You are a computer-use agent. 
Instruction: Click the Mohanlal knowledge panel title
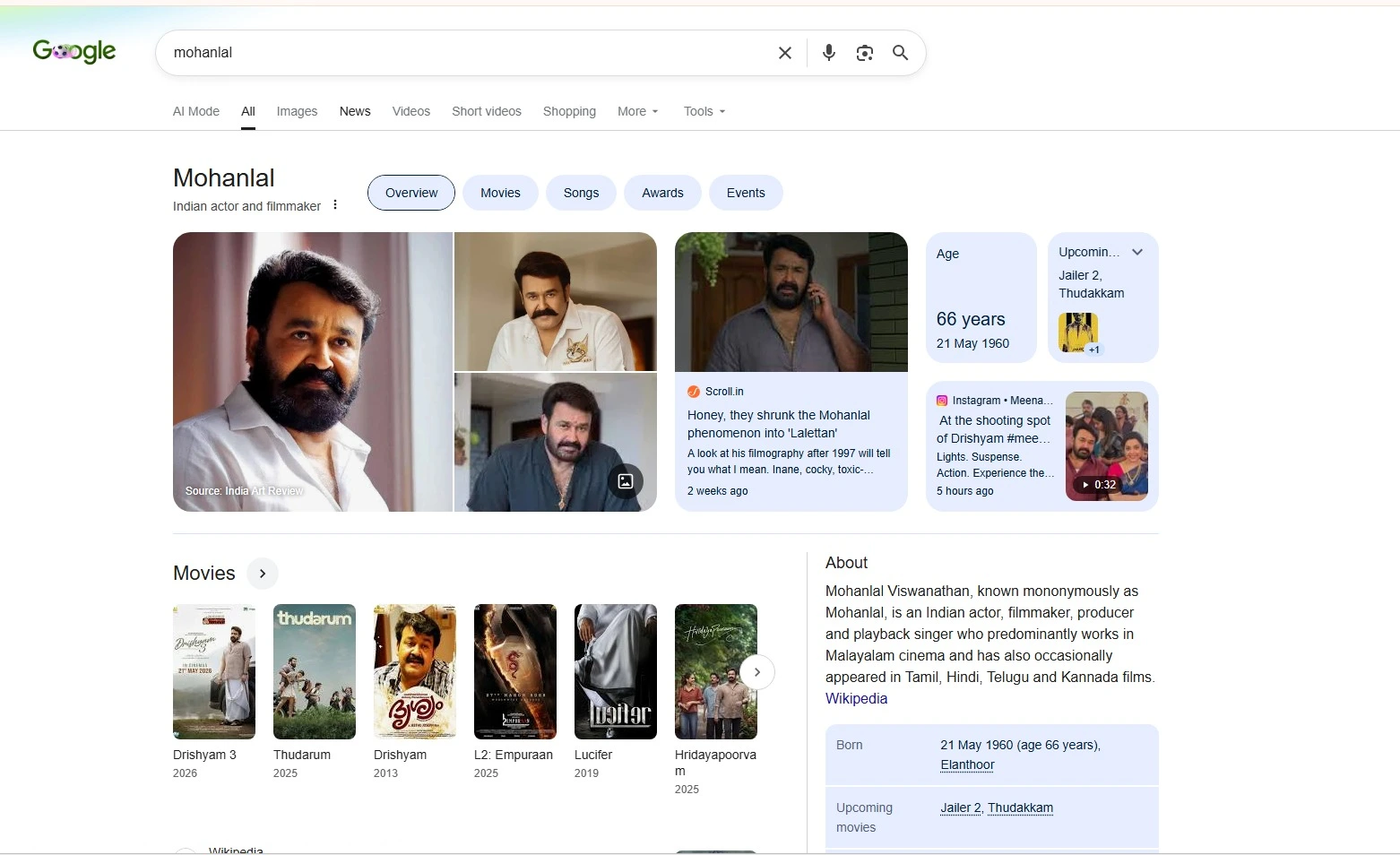tap(224, 177)
